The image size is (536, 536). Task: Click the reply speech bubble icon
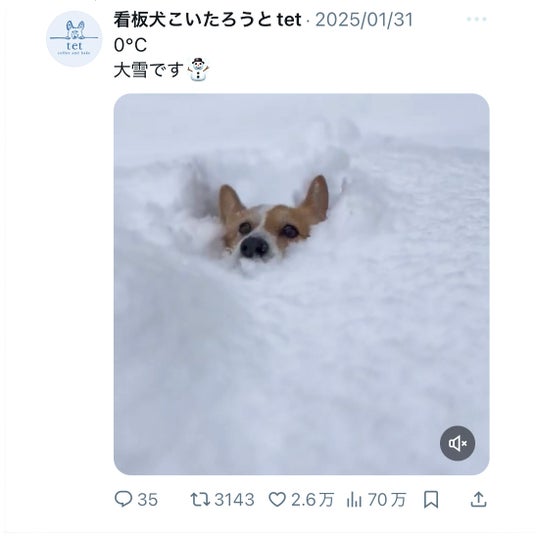click(123, 499)
